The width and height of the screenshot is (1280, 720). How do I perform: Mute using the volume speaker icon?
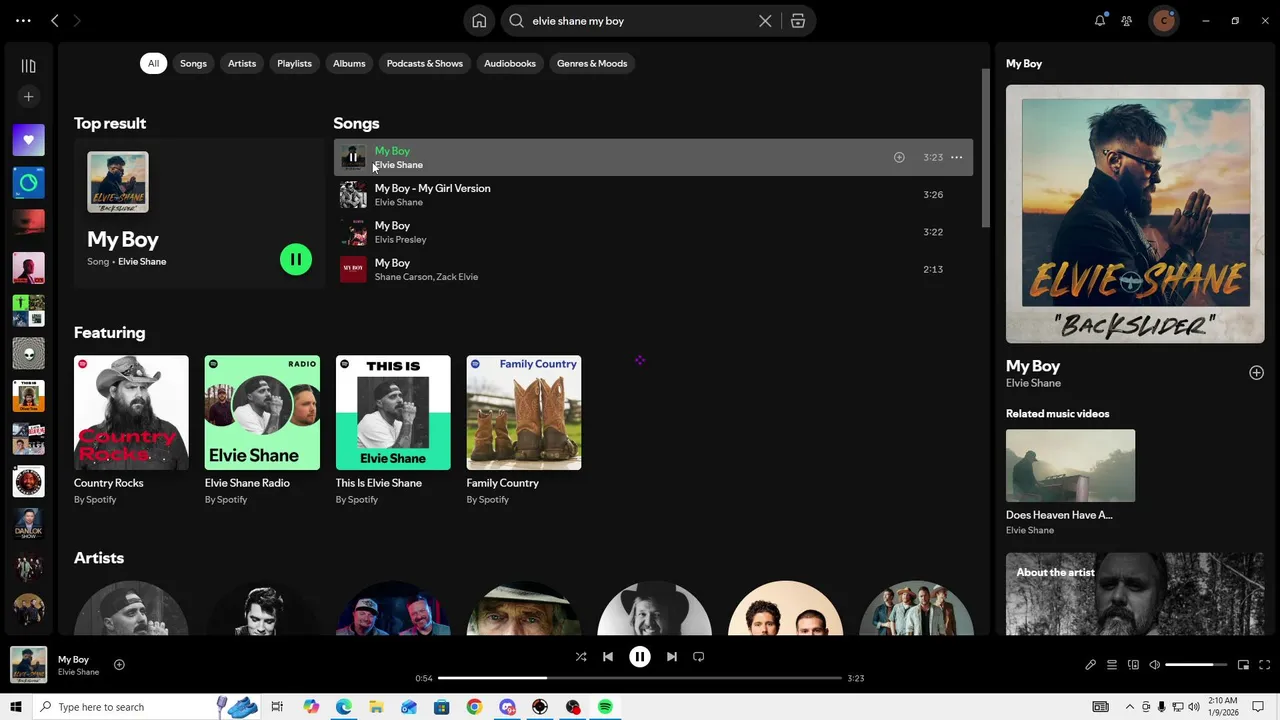pyautogui.click(x=1154, y=665)
